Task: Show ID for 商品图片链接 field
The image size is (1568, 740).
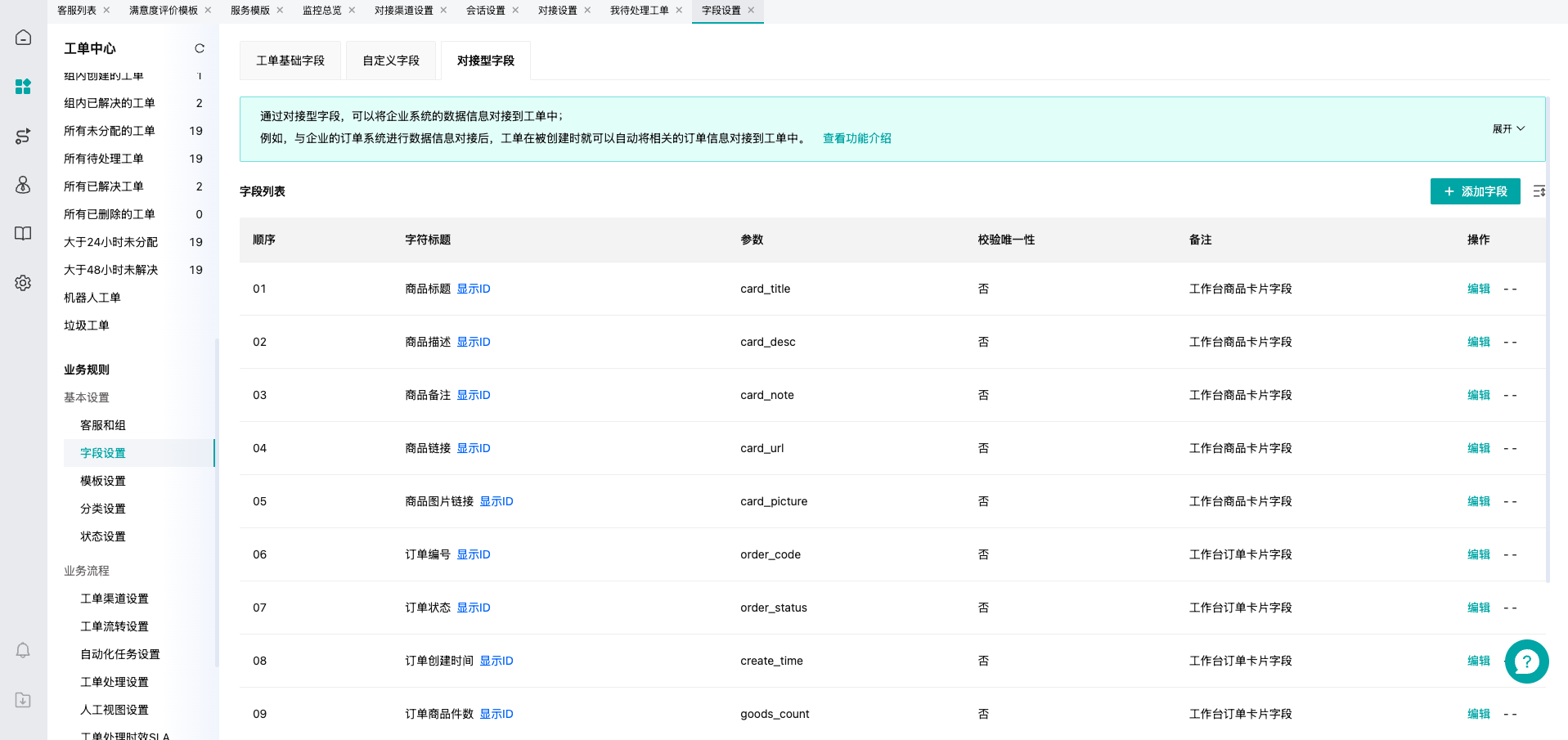Action: (496, 501)
